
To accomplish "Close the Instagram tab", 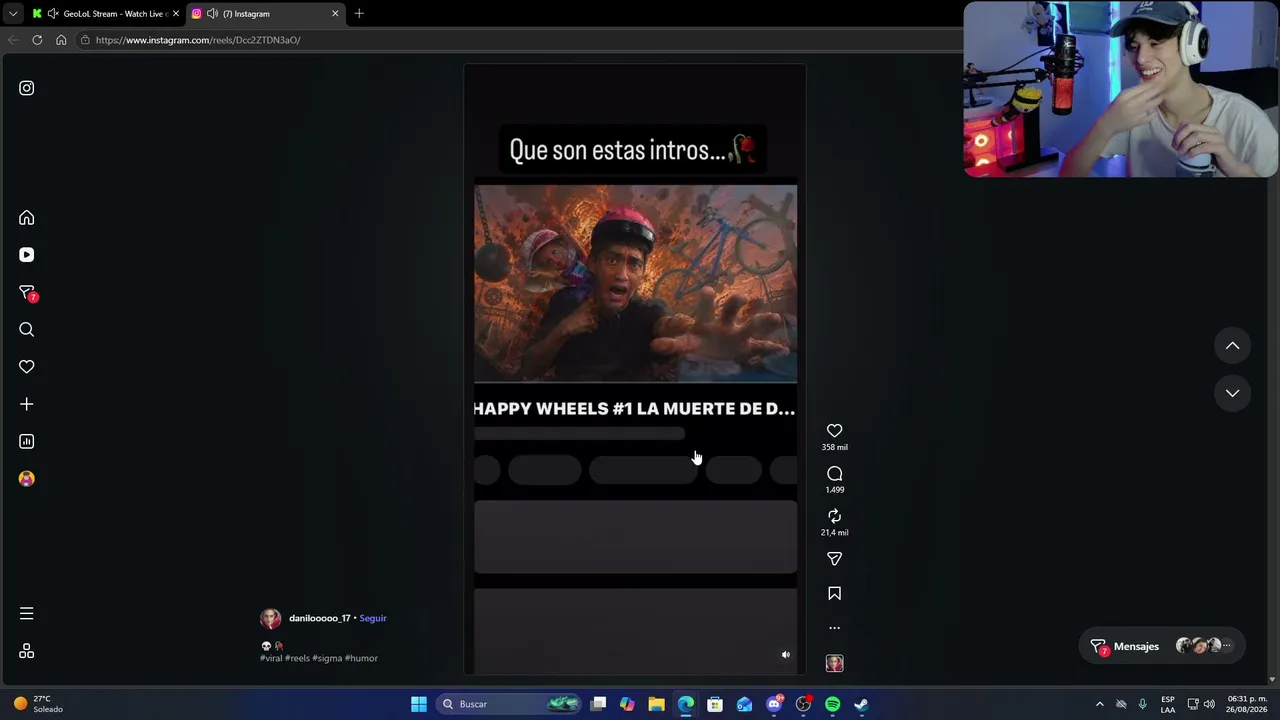I will 335,14.
